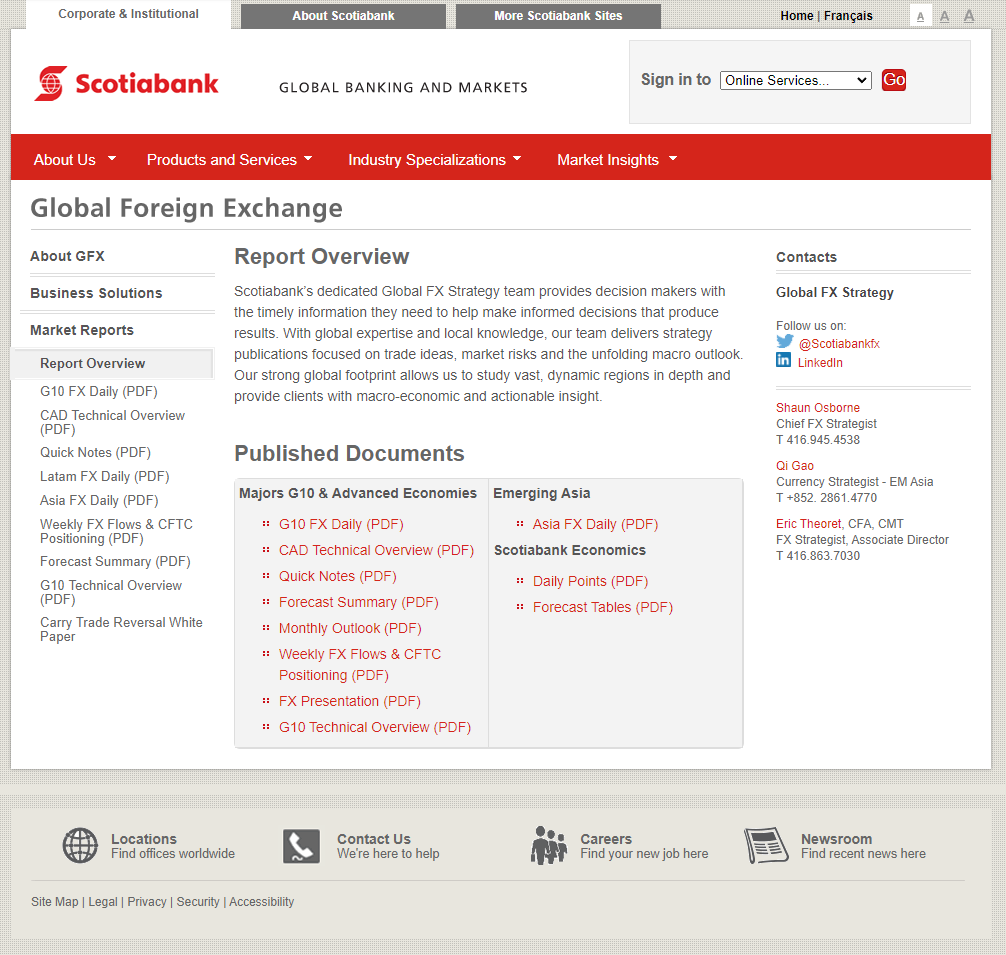Screen dimensions: 1006x955
Task: Open Forecast Tables (PDF) link
Action: coord(602,607)
